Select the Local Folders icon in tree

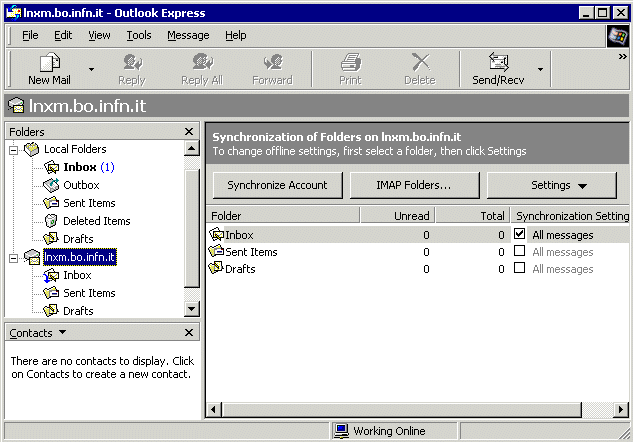pyautogui.click(x=31, y=149)
